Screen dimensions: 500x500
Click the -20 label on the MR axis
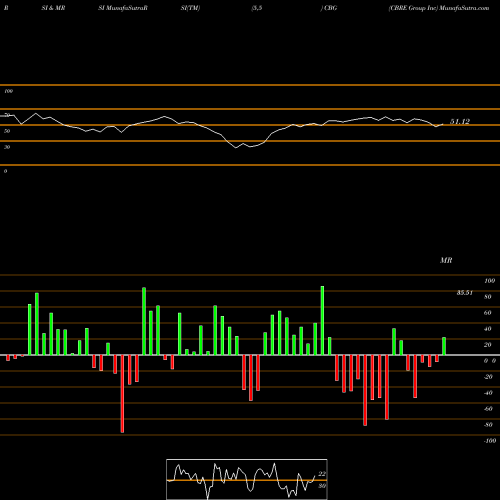(488, 377)
